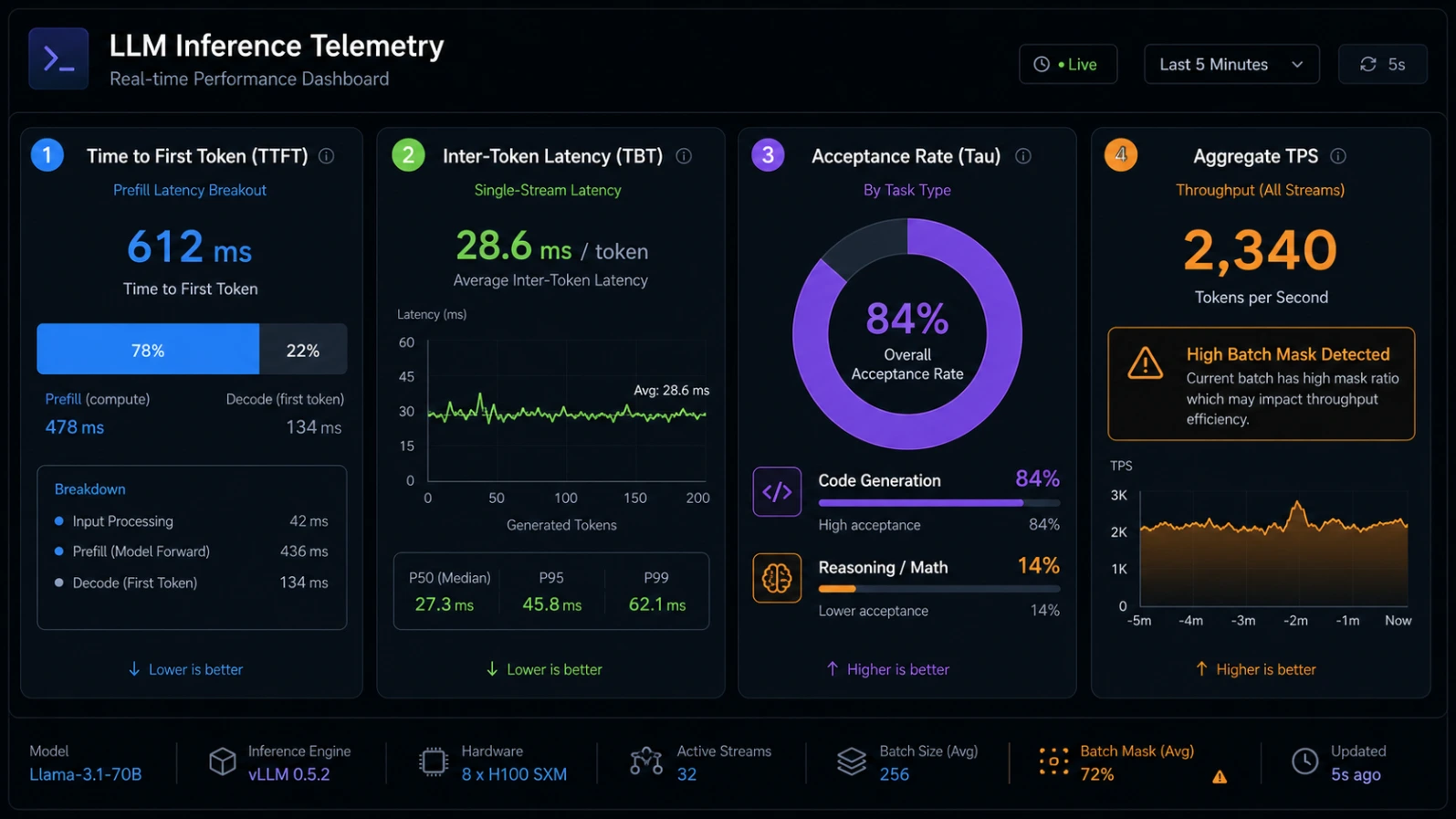Image resolution: width=1456 pixels, height=819 pixels.
Task: Click the 22% Decode bar segment
Action: 303,350
